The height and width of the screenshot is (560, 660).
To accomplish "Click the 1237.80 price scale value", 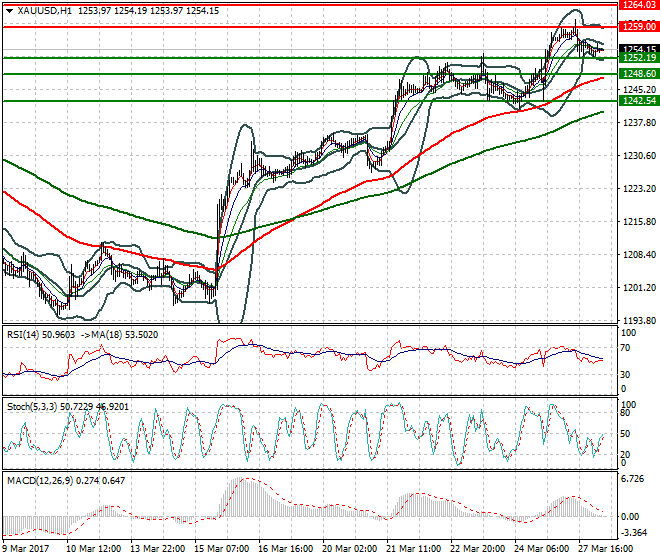I will [639, 123].
